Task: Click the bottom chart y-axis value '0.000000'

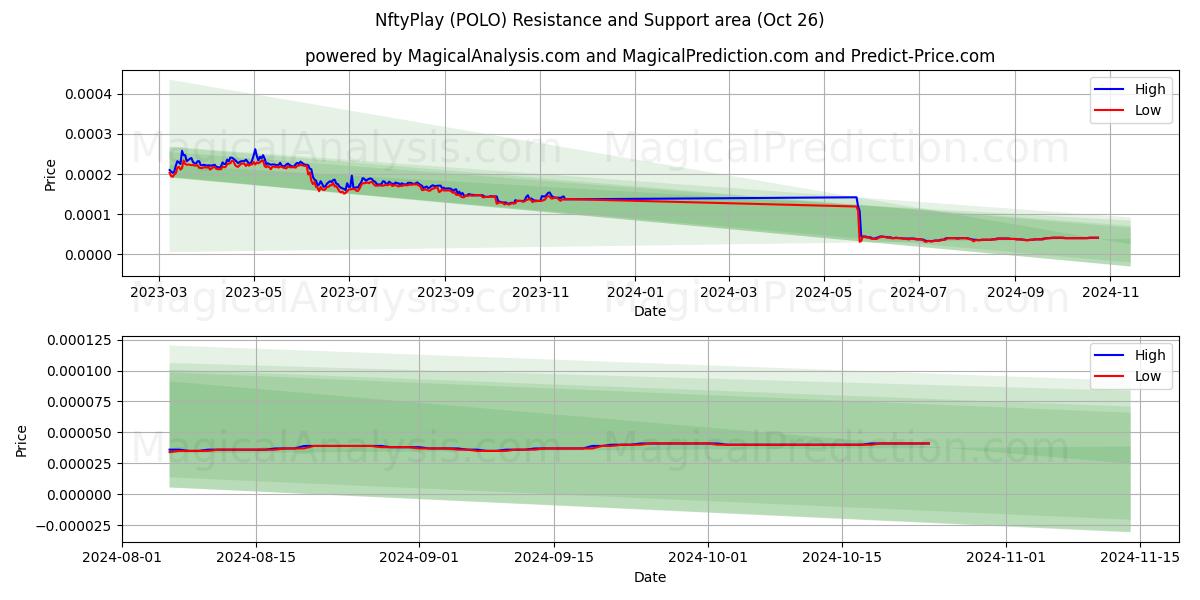Action: click(x=82, y=495)
